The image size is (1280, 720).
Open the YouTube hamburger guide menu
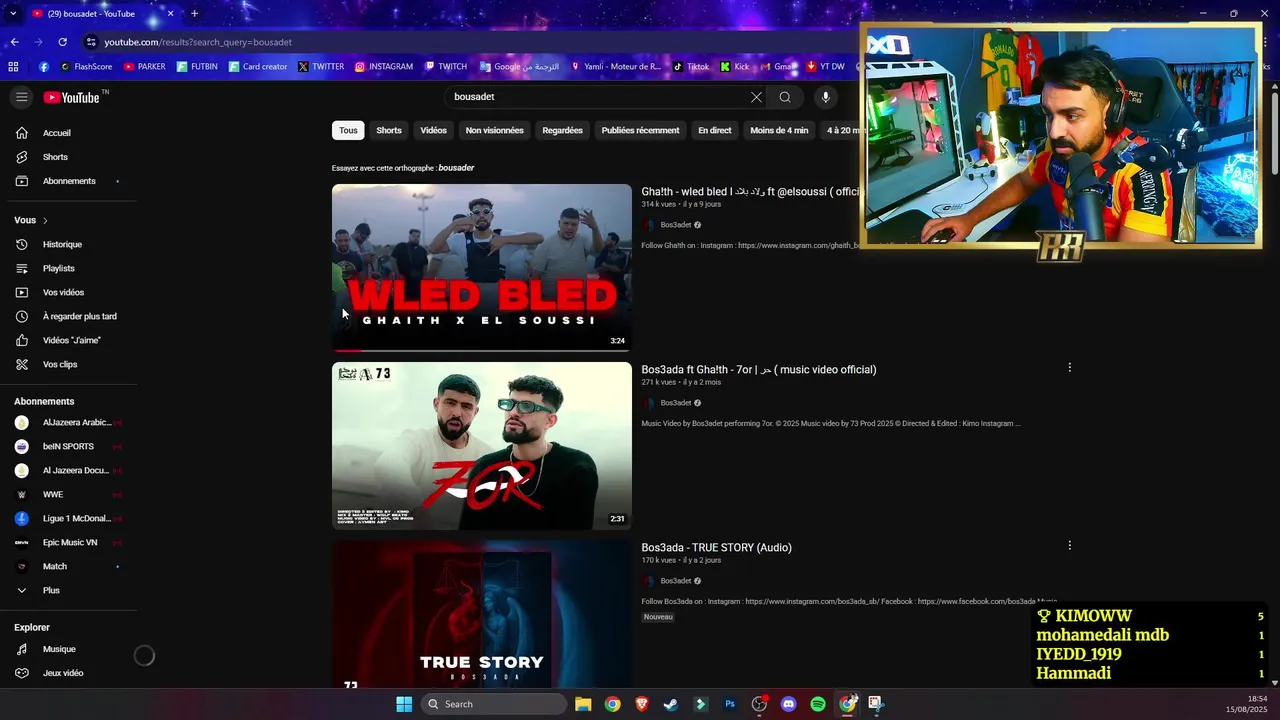pyautogui.click(x=21, y=97)
